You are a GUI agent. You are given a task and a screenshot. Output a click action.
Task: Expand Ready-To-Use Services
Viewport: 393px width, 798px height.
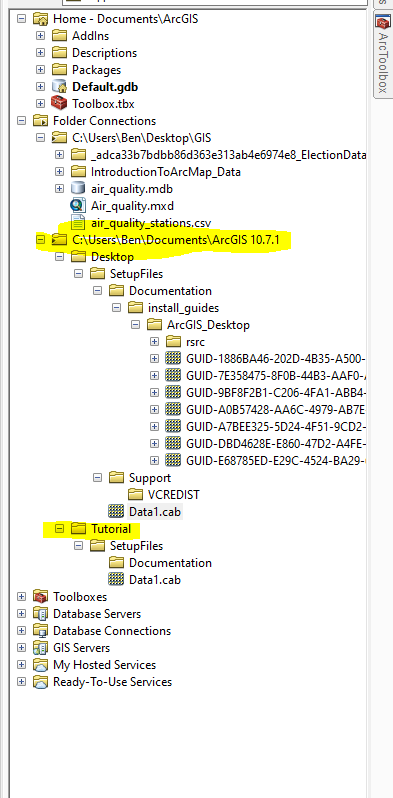click(21, 681)
